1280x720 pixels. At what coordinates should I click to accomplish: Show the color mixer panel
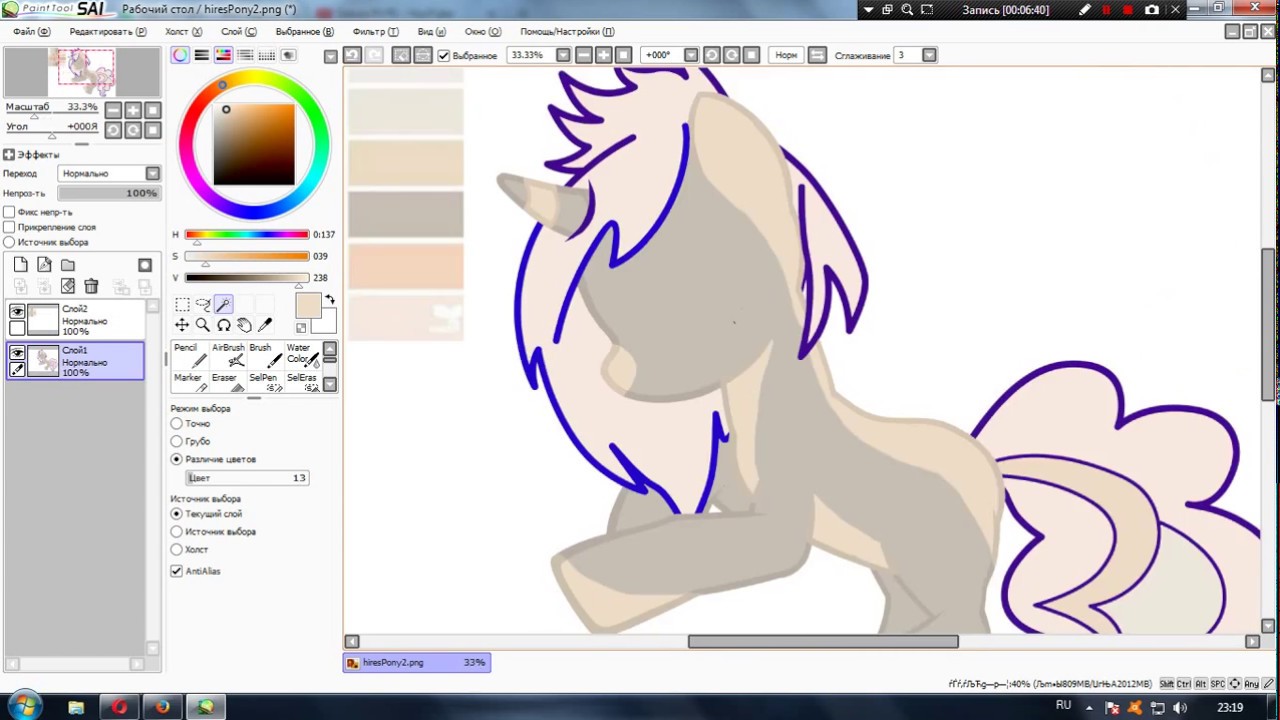pos(245,55)
